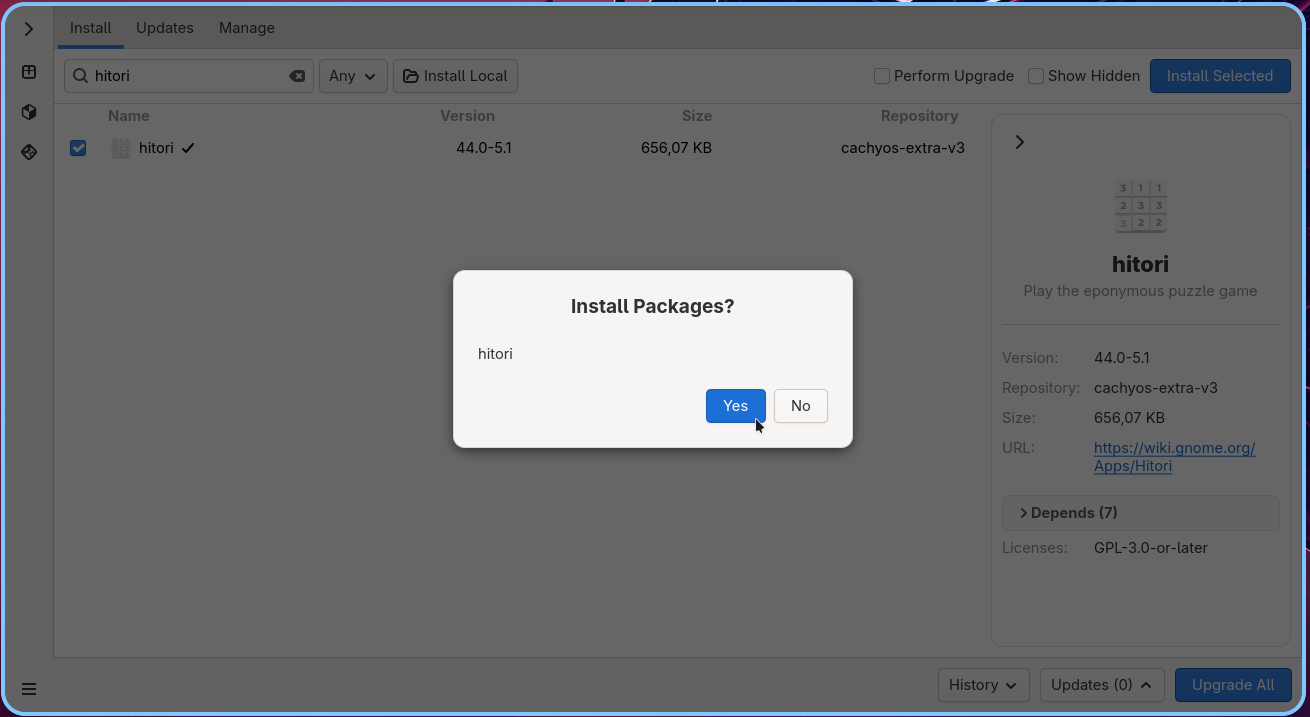Click the large hitori puzzle icon in the details
The width and height of the screenshot is (1310, 717).
tap(1140, 207)
